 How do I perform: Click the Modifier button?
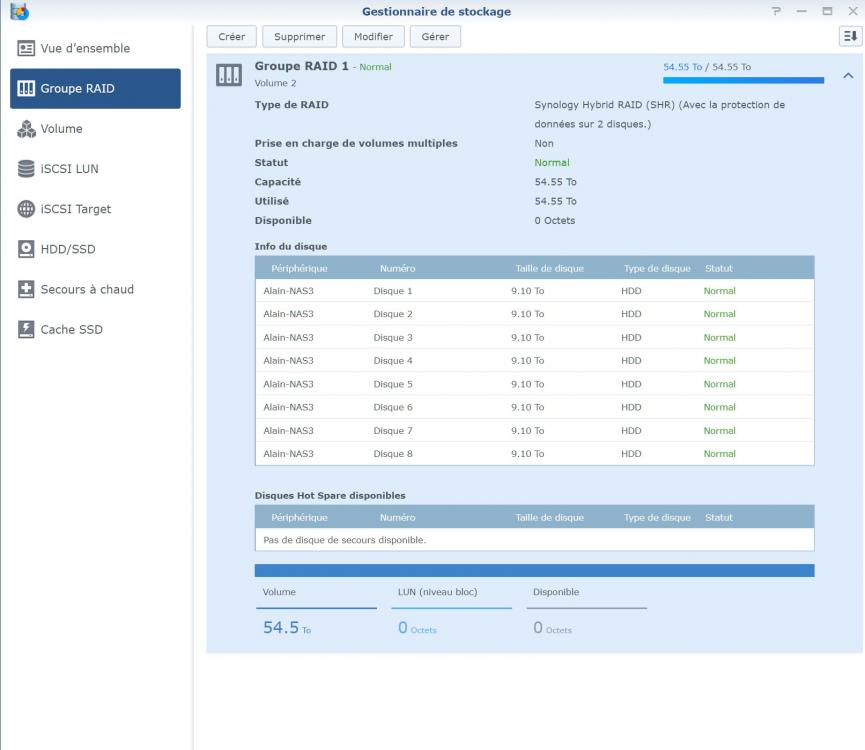pyautogui.click(x=373, y=36)
